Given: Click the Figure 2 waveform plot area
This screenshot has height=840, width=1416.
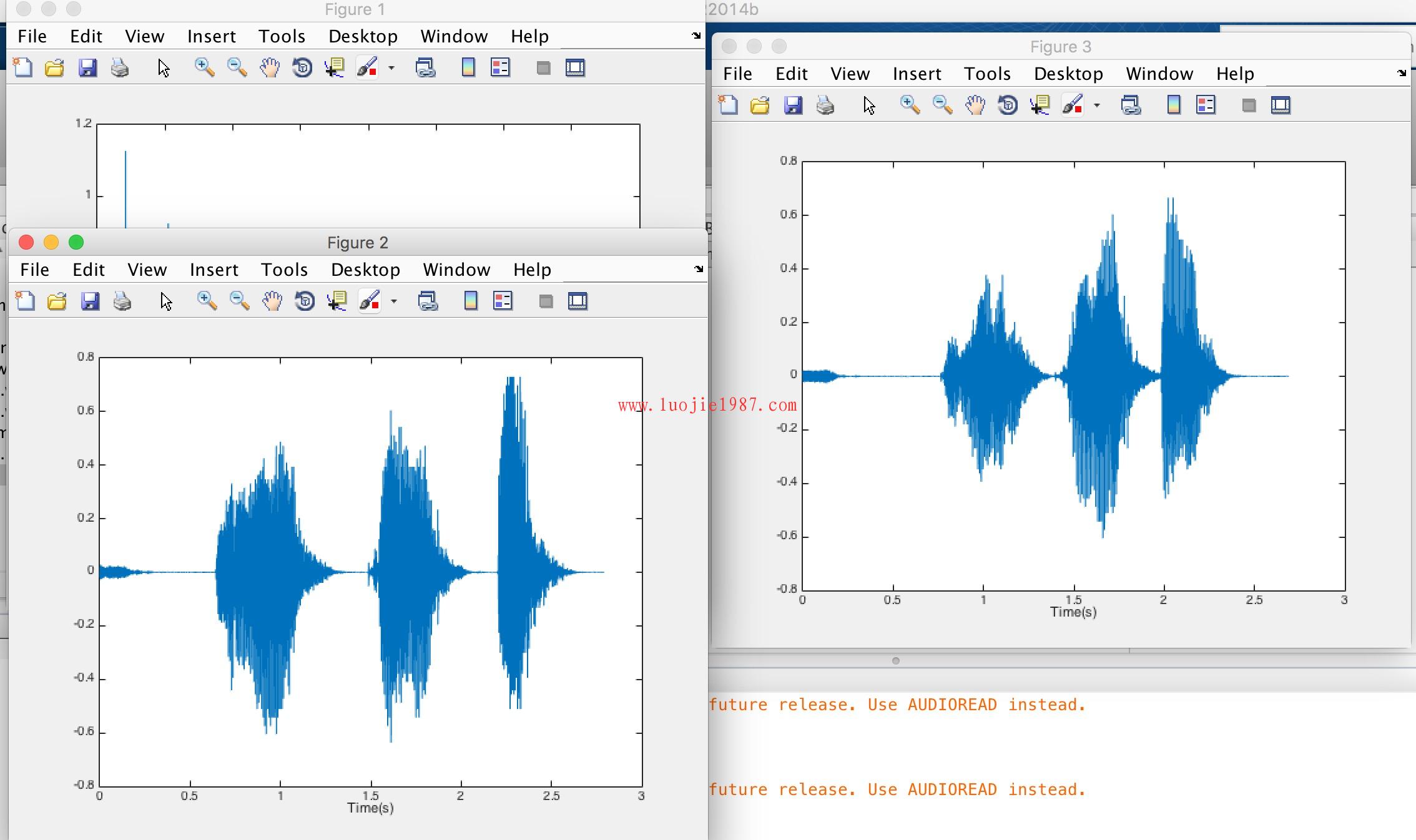Looking at the screenshot, I should pos(370,572).
